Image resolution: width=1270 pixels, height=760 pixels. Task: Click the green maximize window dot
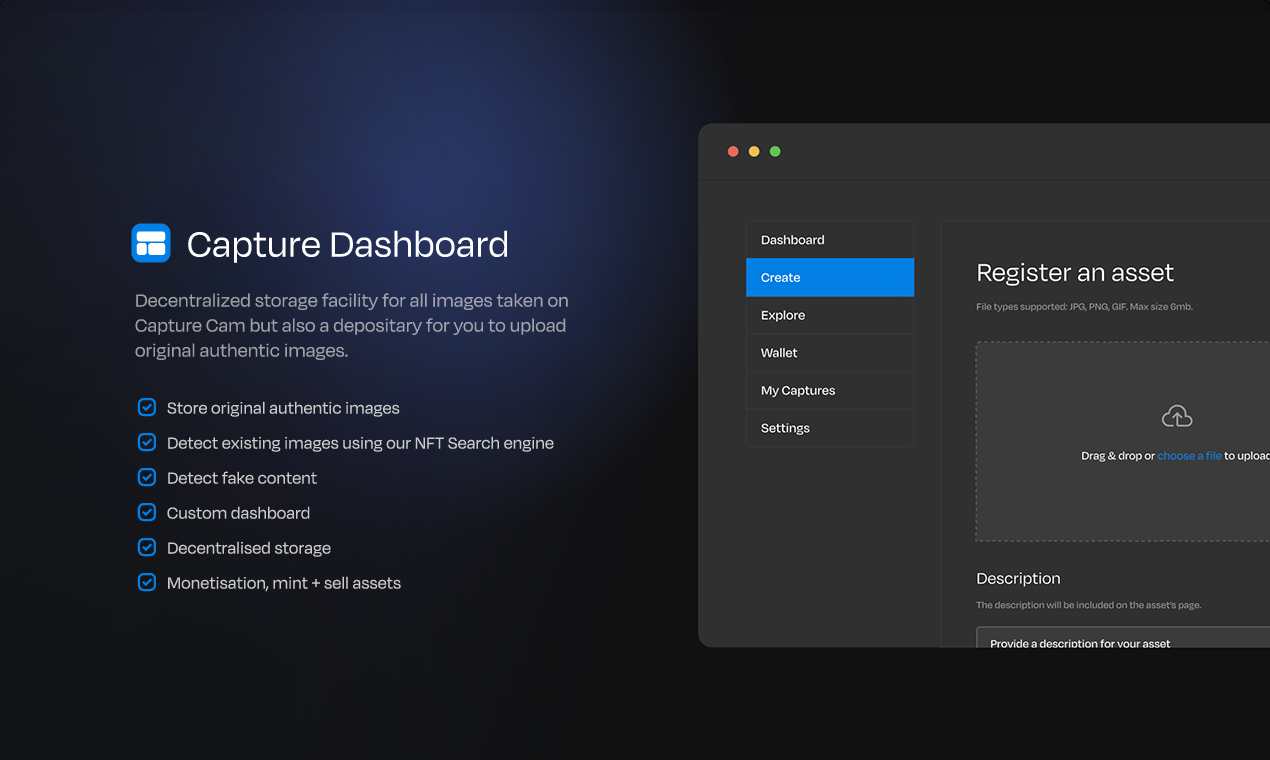(x=775, y=152)
